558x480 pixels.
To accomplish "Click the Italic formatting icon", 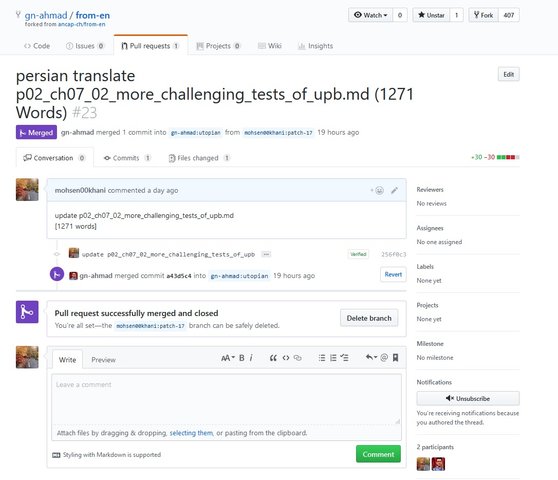I will (x=251, y=358).
